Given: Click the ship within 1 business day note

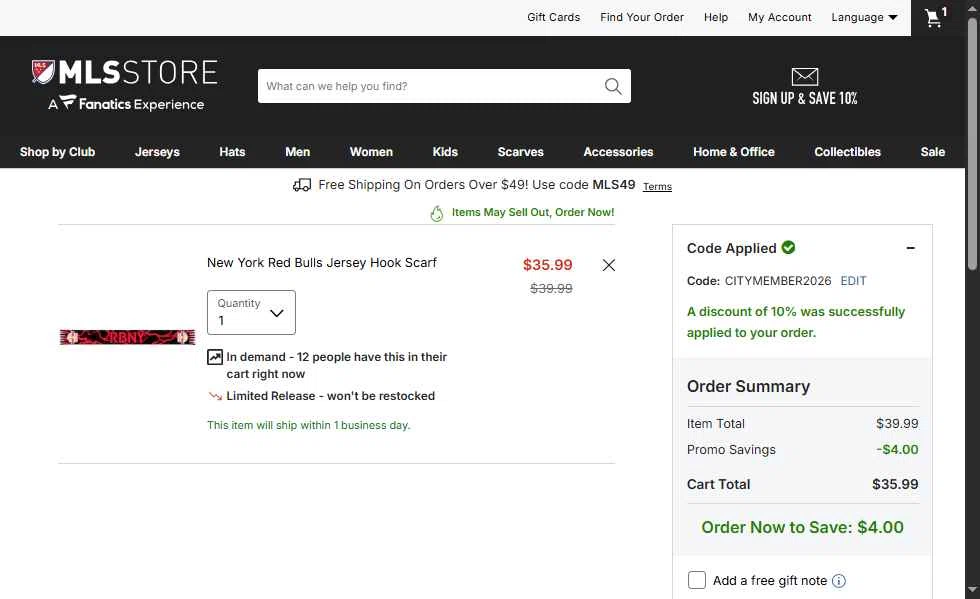Looking at the screenshot, I should tap(309, 425).
